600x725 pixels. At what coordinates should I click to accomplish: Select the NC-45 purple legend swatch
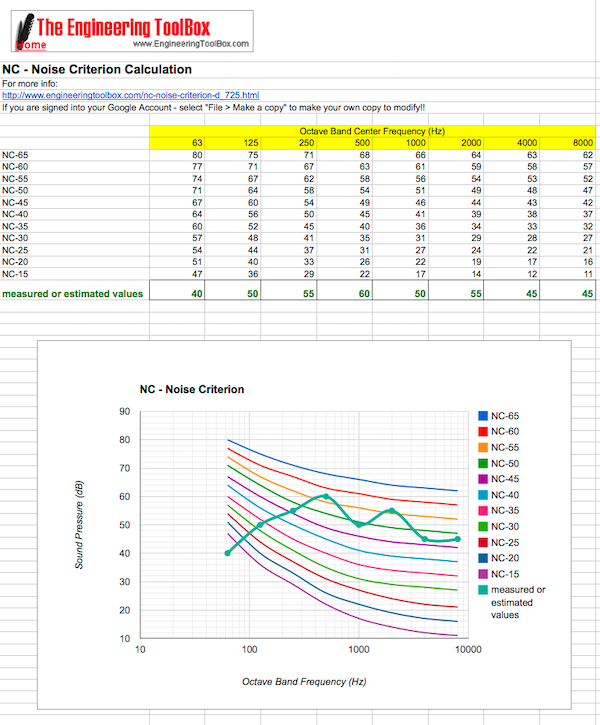pyautogui.click(x=483, y=479)
